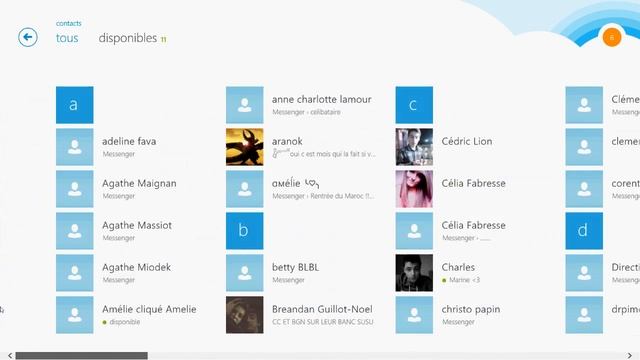Click the scrollbar right arrow
The height and width of the screenshot is (360, 640).
(x=630, y=356)
